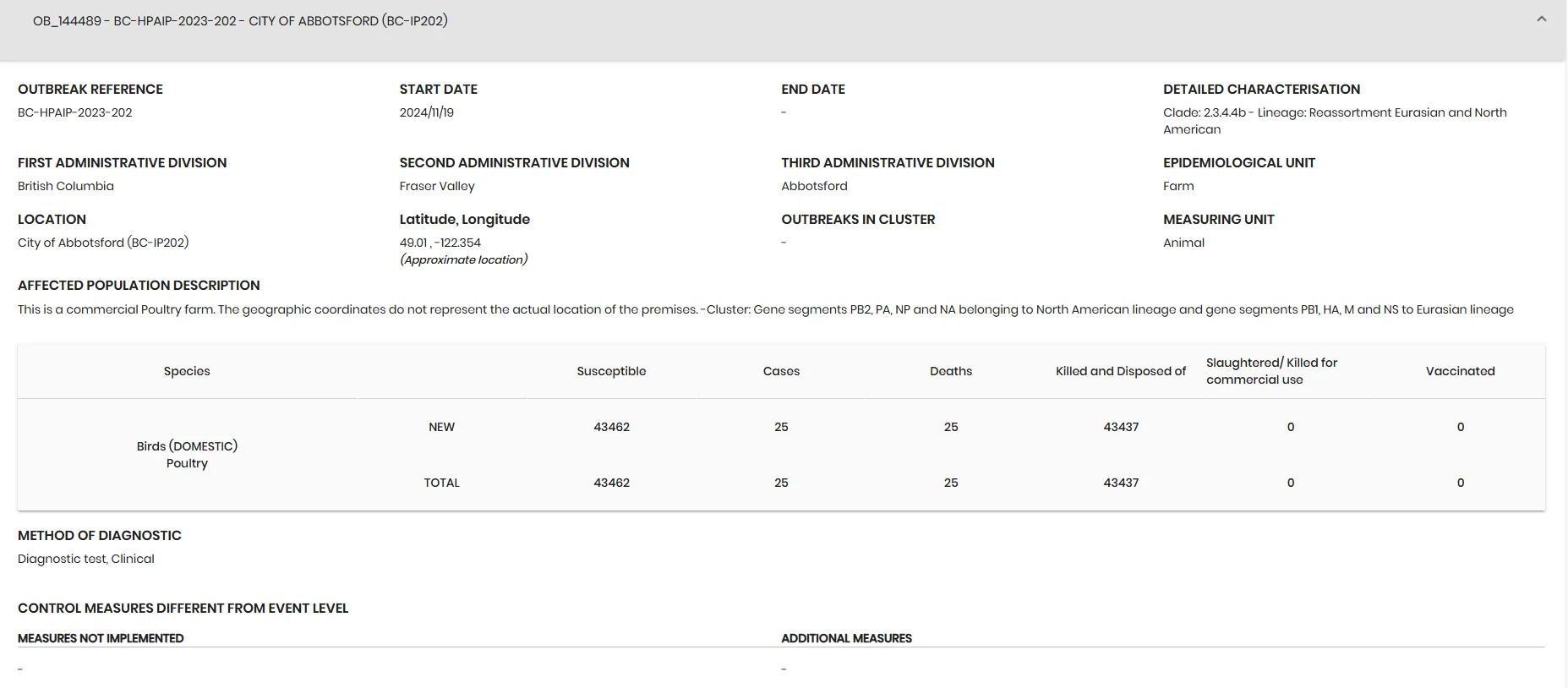
Task: Click the Additional Measures heading
Action: coord(846,638)
